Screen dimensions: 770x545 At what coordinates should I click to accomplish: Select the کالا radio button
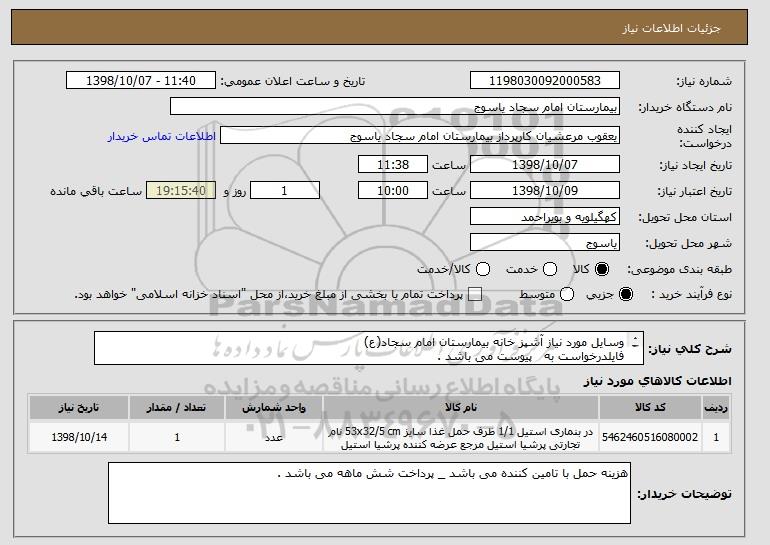(x=602, y=269)
